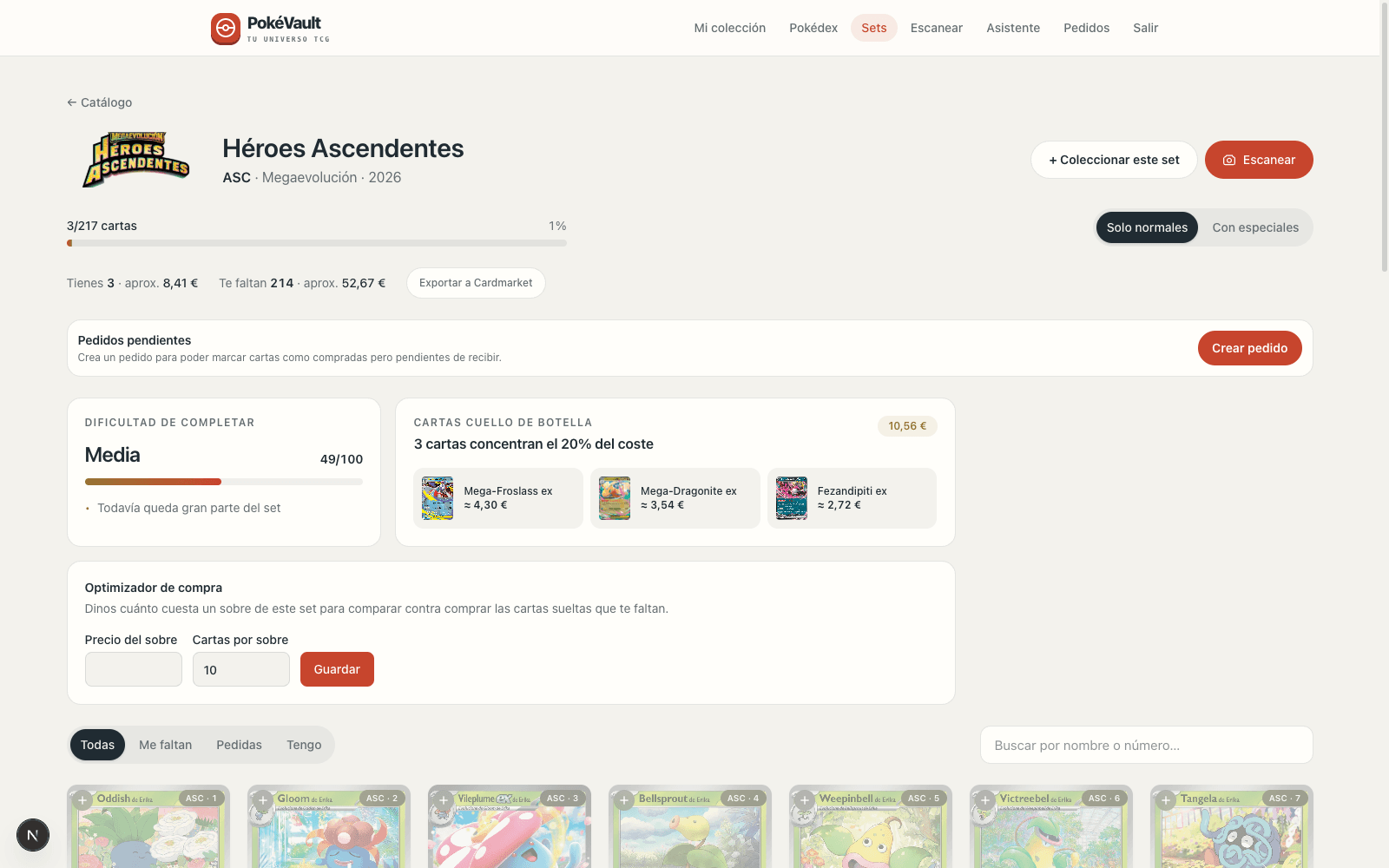Filter cards by Pedidas
This screenshot has height=868, width=1389.
[x=239, y=745]
